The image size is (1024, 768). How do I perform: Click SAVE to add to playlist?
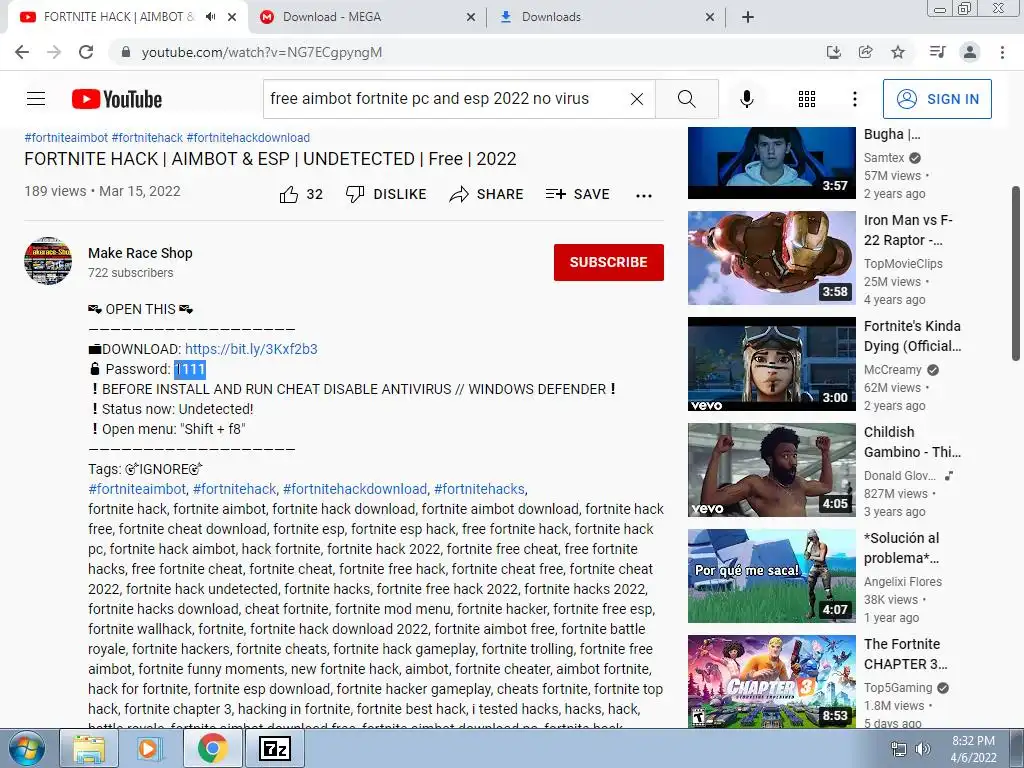coord(577,194)
